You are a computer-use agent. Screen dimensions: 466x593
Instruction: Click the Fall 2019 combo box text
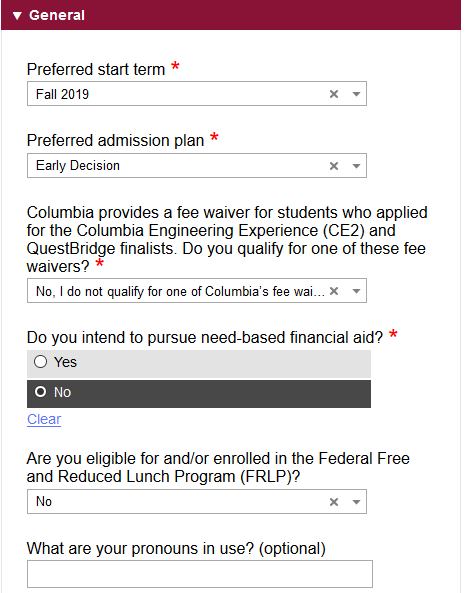point(62,94)
